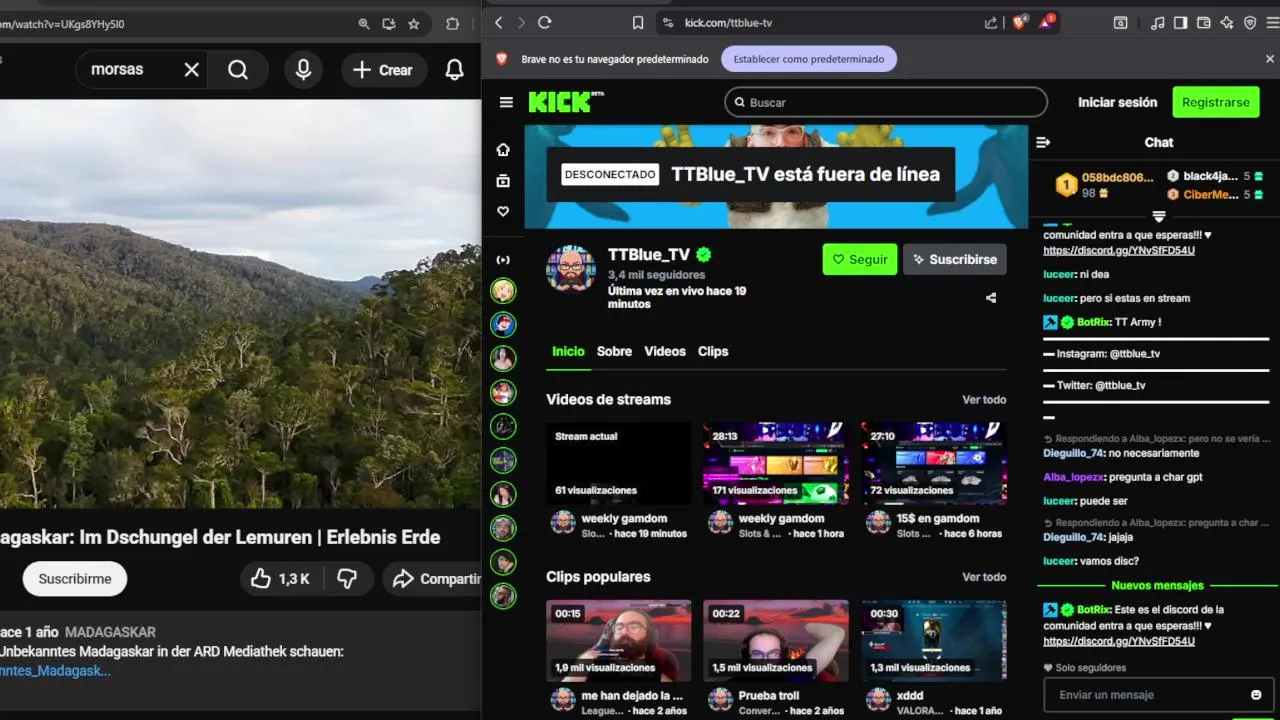The image size is (1280, 720).
Task: Click the YouTube Crear button
Action: tap(383, 70)
